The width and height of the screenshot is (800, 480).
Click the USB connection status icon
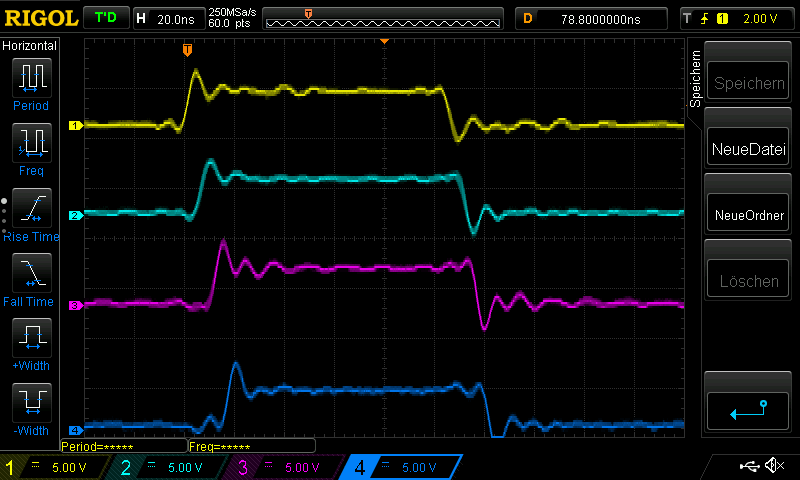749,466
